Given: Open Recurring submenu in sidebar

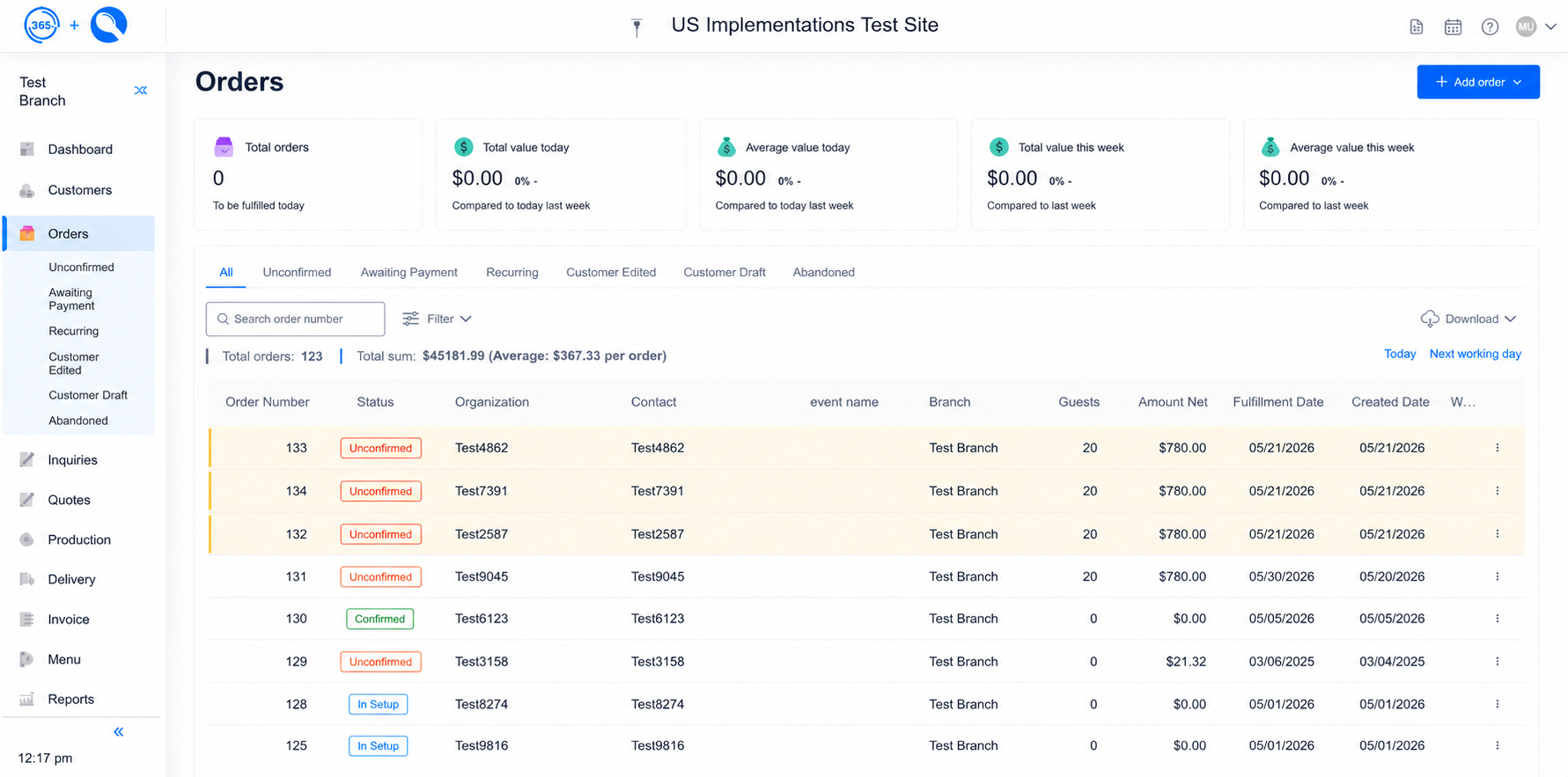Looking at the screenshot, I should [x=73, y=331].
